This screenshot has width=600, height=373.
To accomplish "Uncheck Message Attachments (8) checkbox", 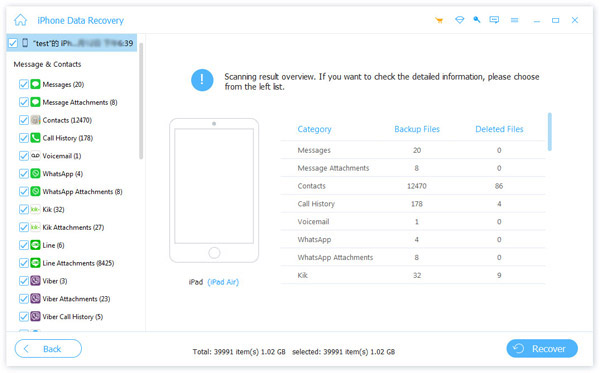I will 23,102.
